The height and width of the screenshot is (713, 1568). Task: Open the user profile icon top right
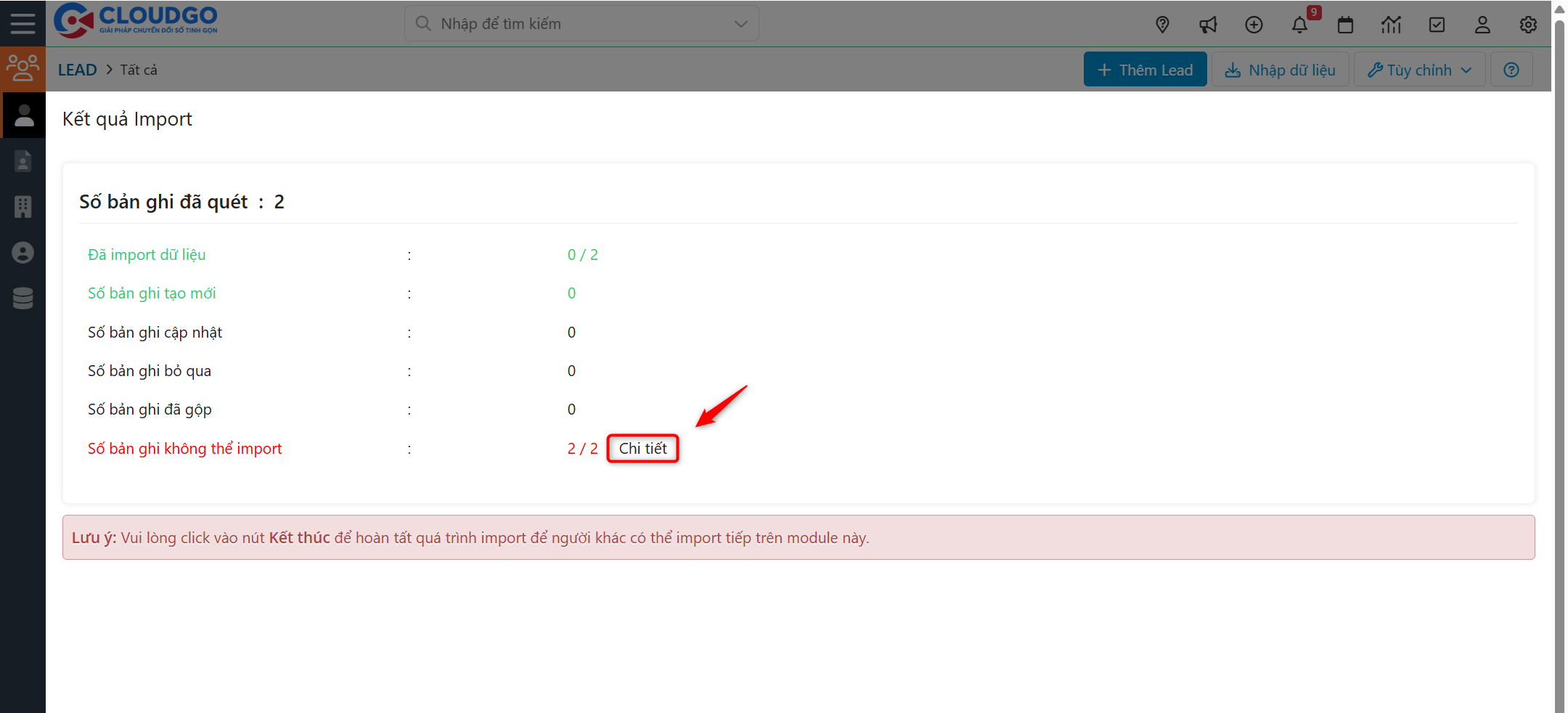tap(1482, 24)
